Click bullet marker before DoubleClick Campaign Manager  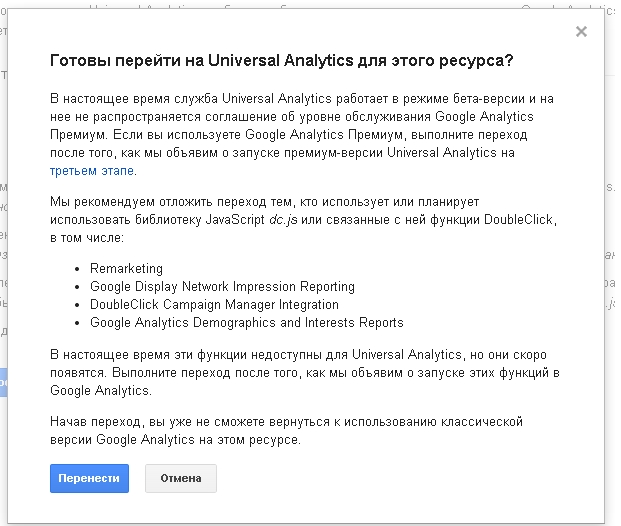(77, 305)
